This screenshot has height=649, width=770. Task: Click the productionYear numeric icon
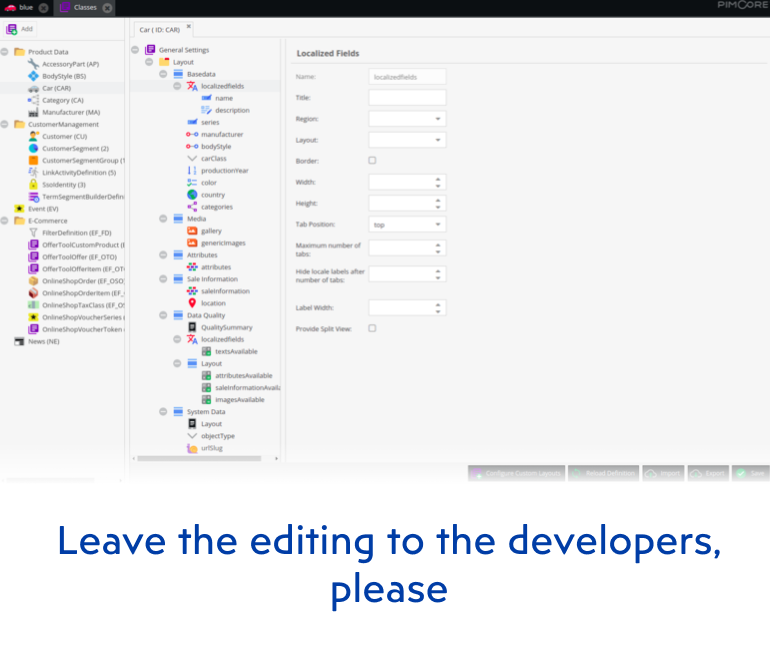pyautogui.click(x=192, y=170)
